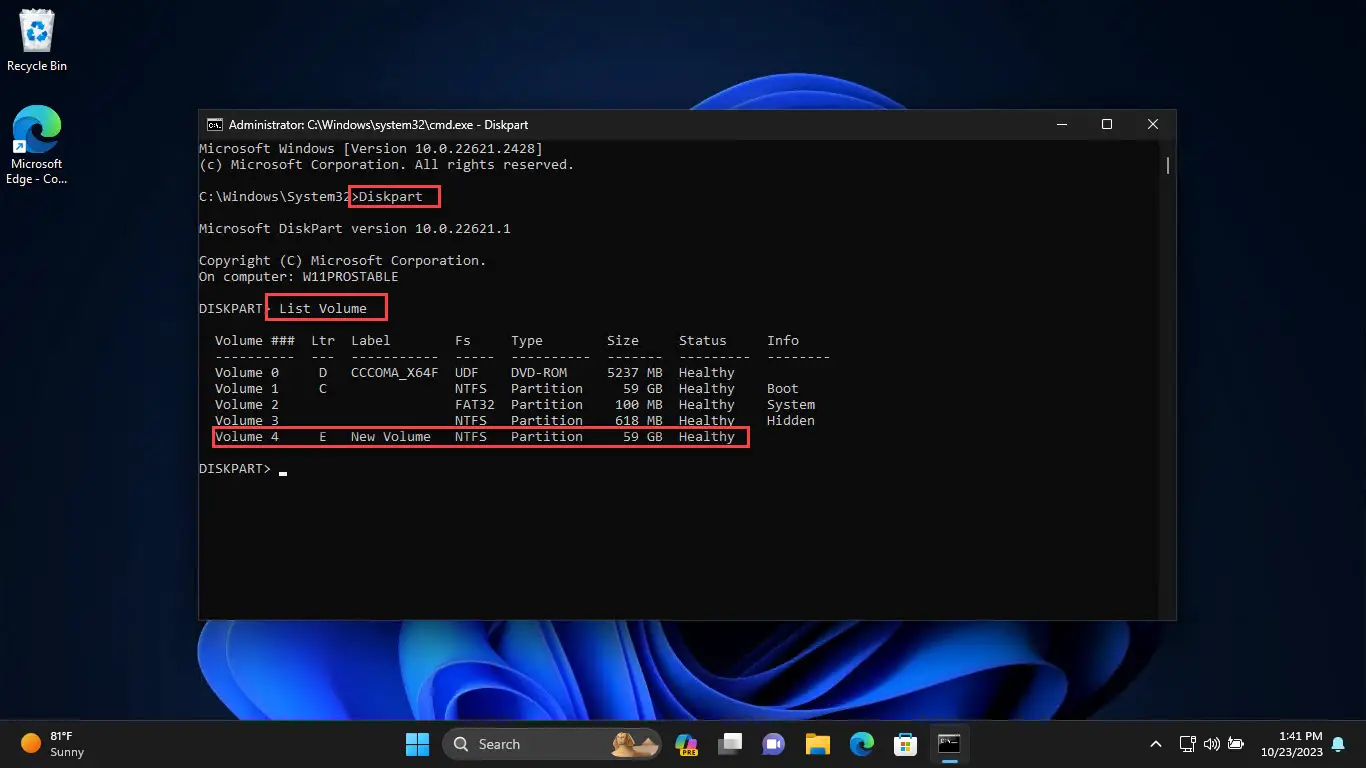Image resolution: width=1366 pixels, height=768 pixels.
Task: Click the 'Fs' column header text
Action: tap(463, 341)
